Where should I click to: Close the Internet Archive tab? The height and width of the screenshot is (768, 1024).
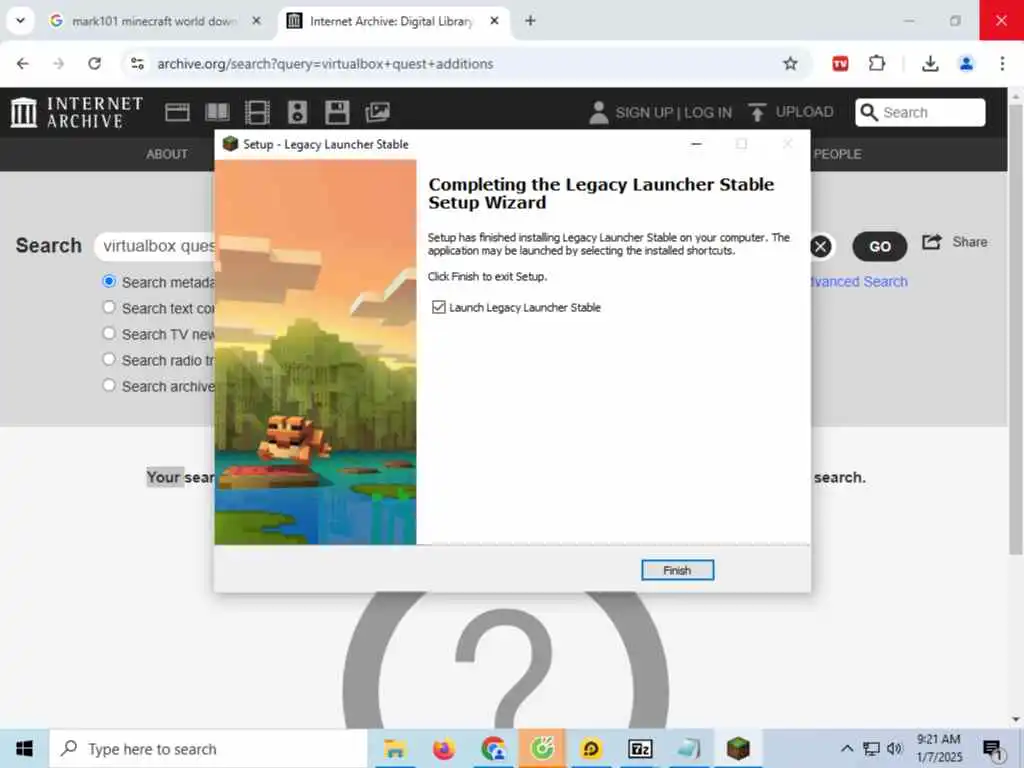click(494, 21)
